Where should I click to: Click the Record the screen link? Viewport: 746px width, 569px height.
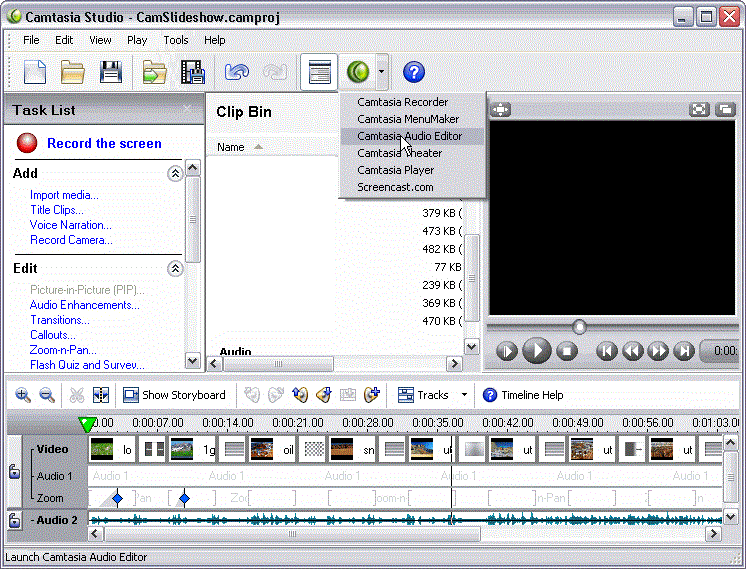click(104, 143)
